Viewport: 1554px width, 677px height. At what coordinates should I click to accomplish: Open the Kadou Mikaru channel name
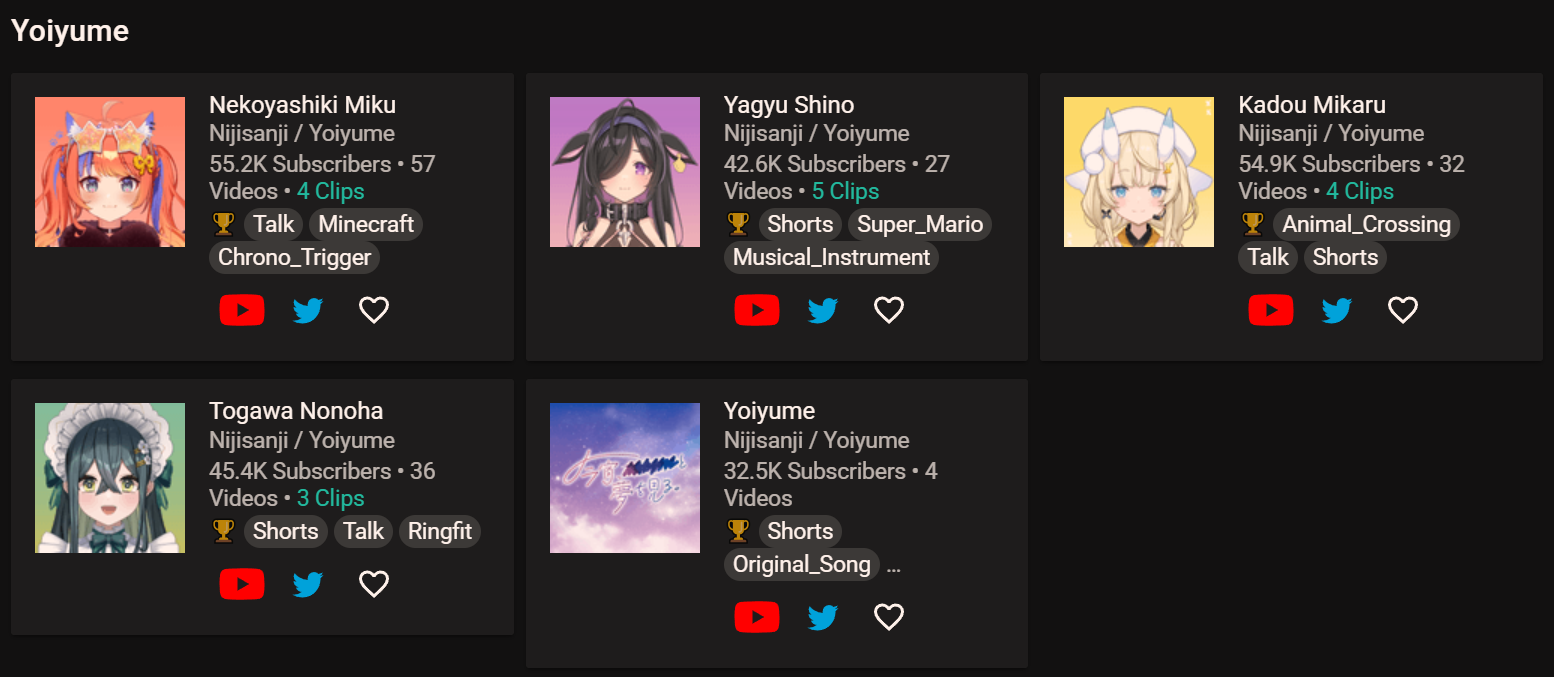[1312, 105]
